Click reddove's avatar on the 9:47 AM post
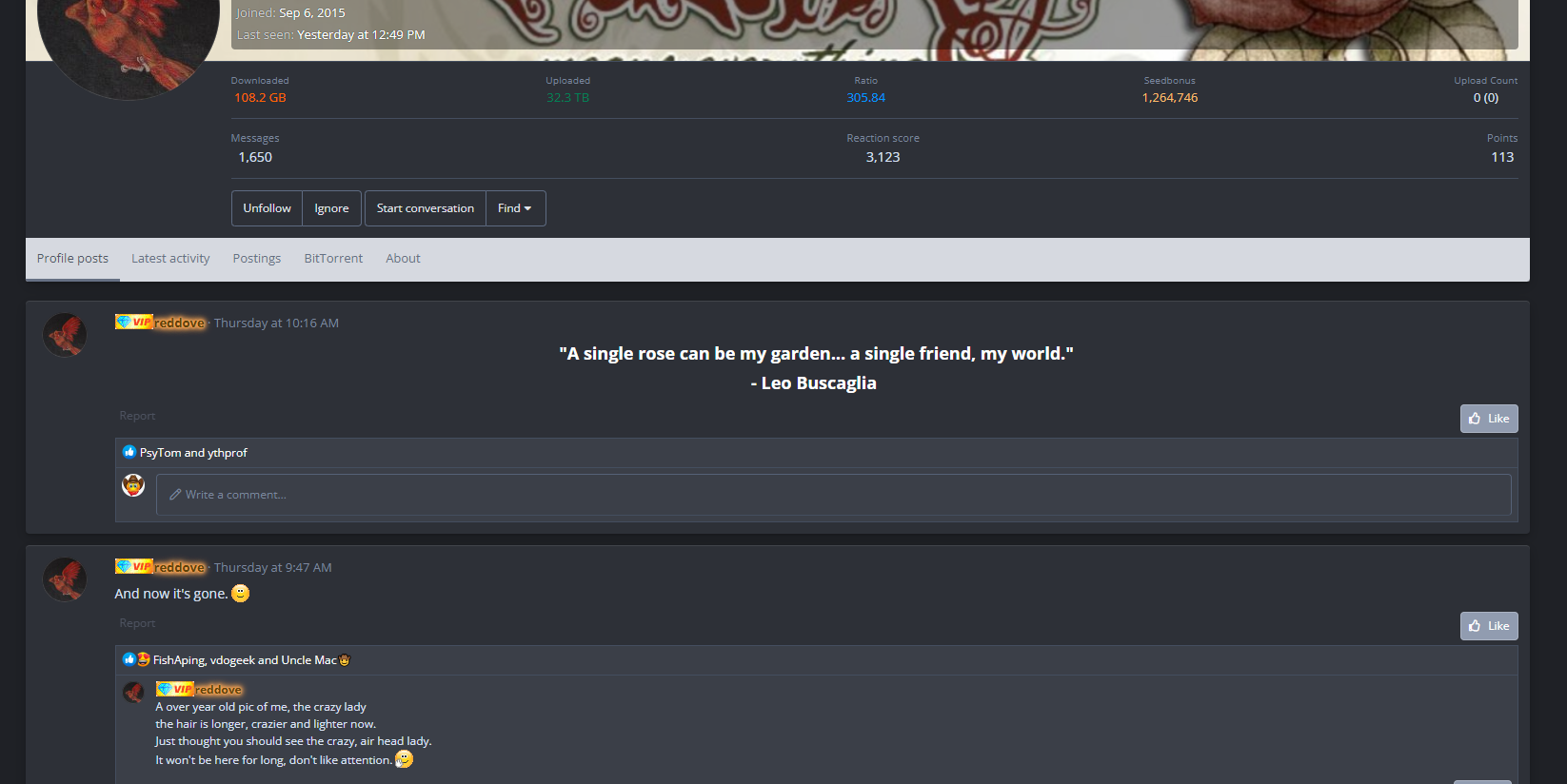The width and height of the screenshot is (1567, 784). [65, 579]
